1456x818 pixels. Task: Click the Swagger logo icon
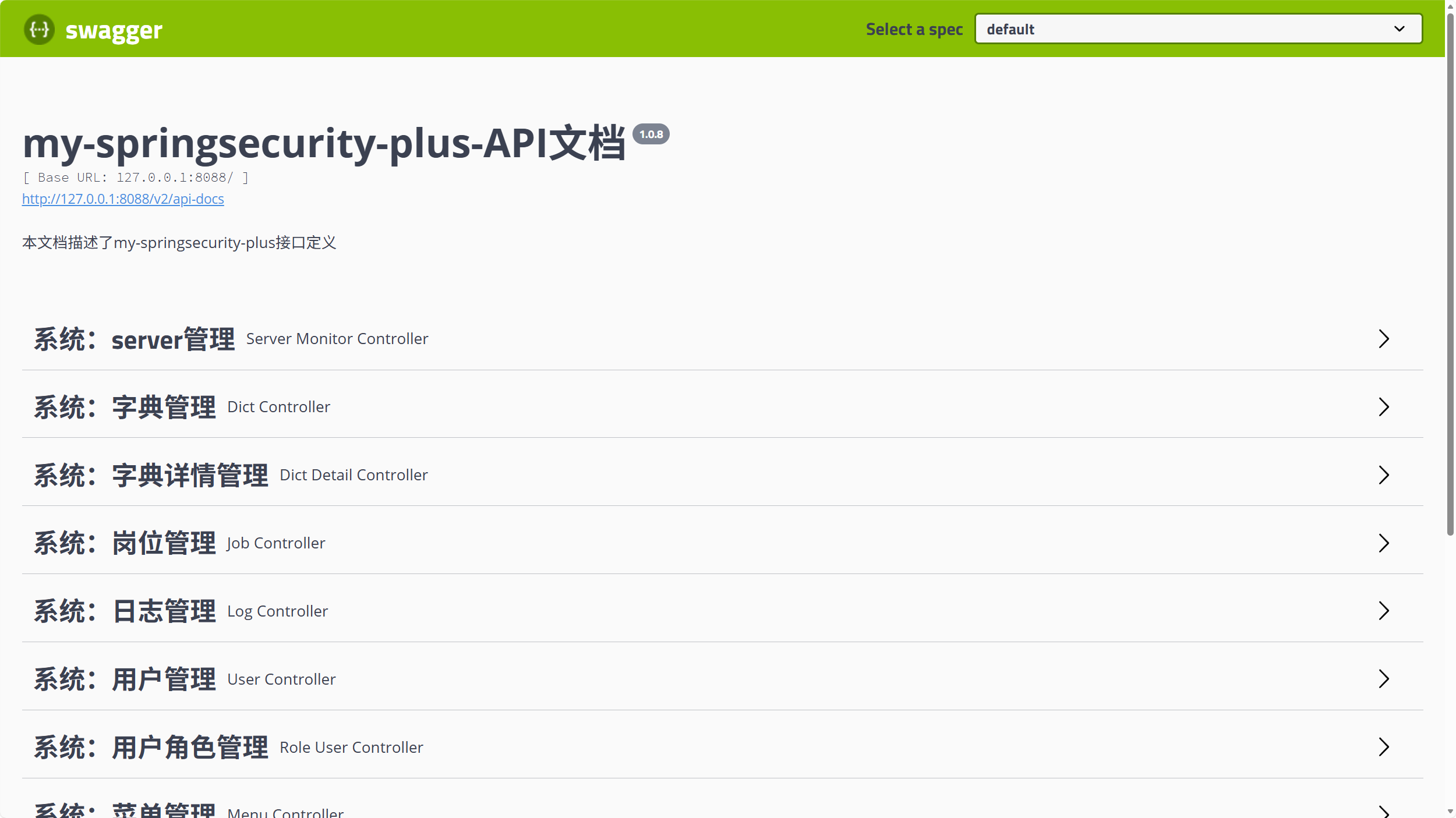[39, 29]
